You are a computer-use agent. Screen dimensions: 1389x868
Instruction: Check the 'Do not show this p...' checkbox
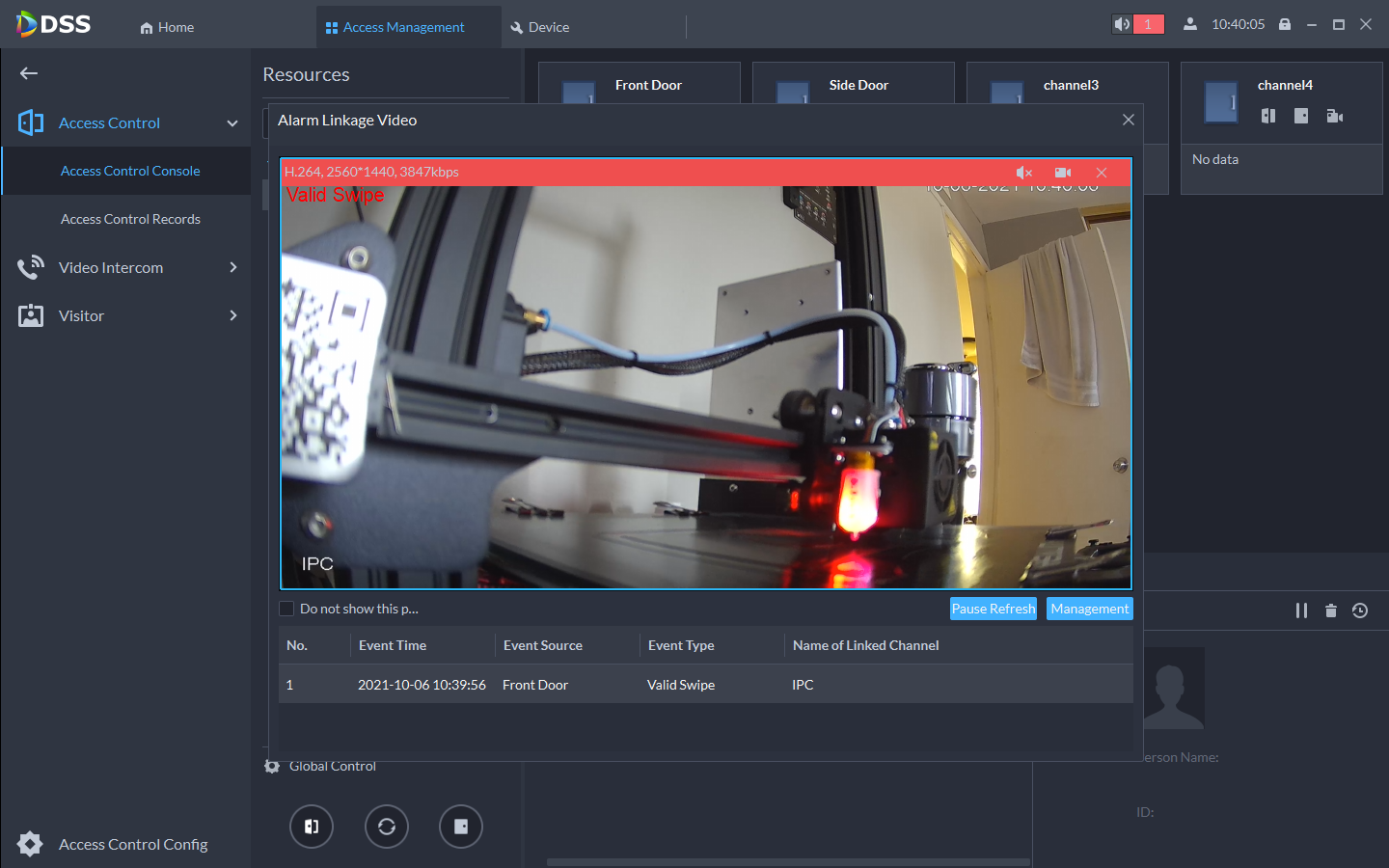[x=286, y=609]
